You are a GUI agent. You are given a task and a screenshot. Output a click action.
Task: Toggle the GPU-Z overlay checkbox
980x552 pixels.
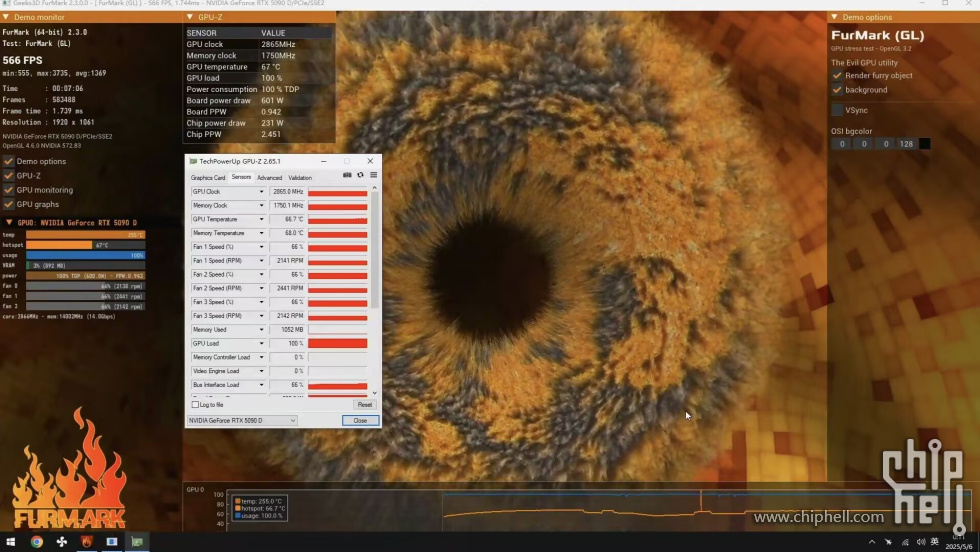click(8, 176)
